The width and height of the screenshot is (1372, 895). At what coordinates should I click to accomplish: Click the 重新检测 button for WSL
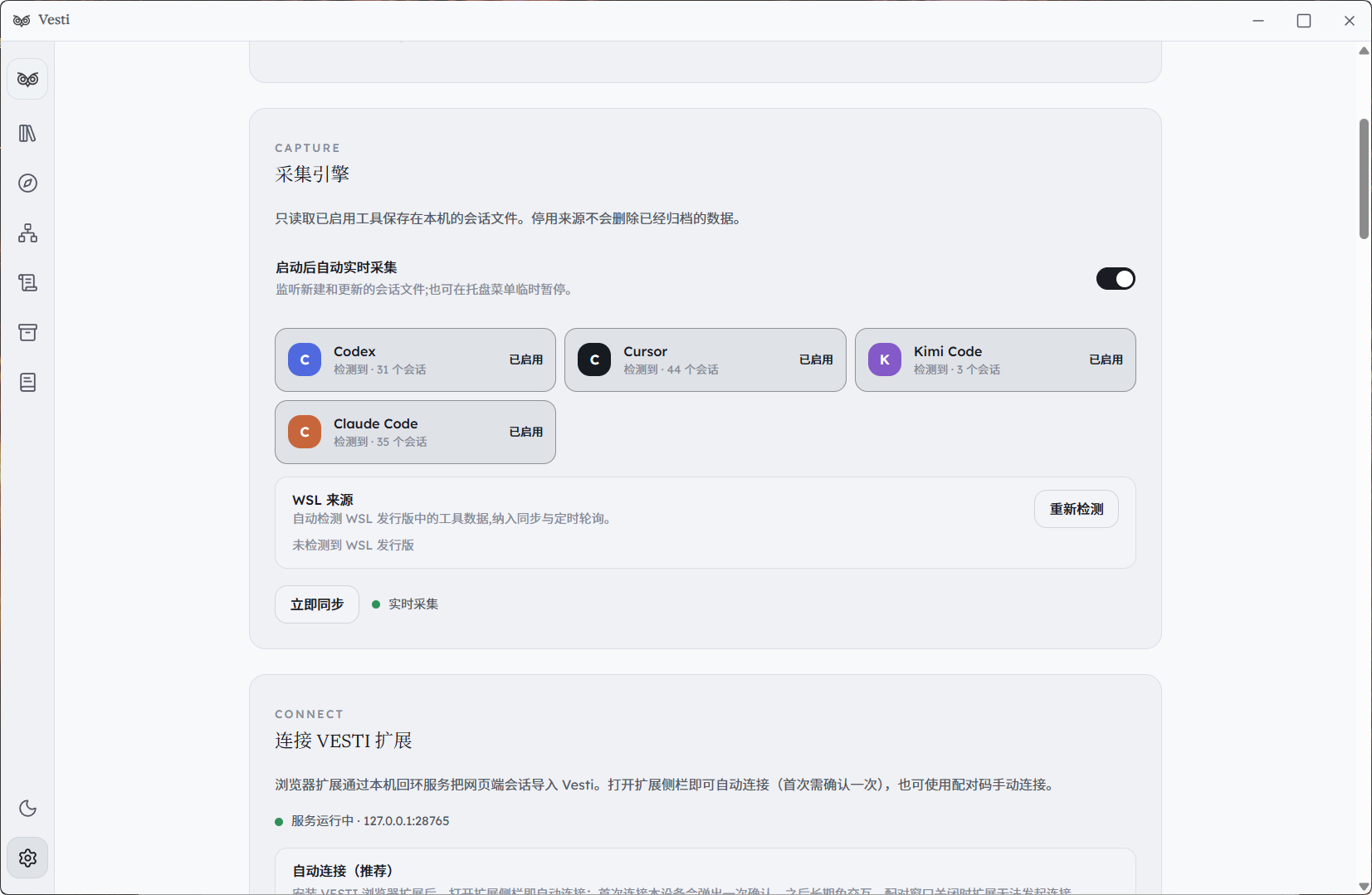point(1077,509)
